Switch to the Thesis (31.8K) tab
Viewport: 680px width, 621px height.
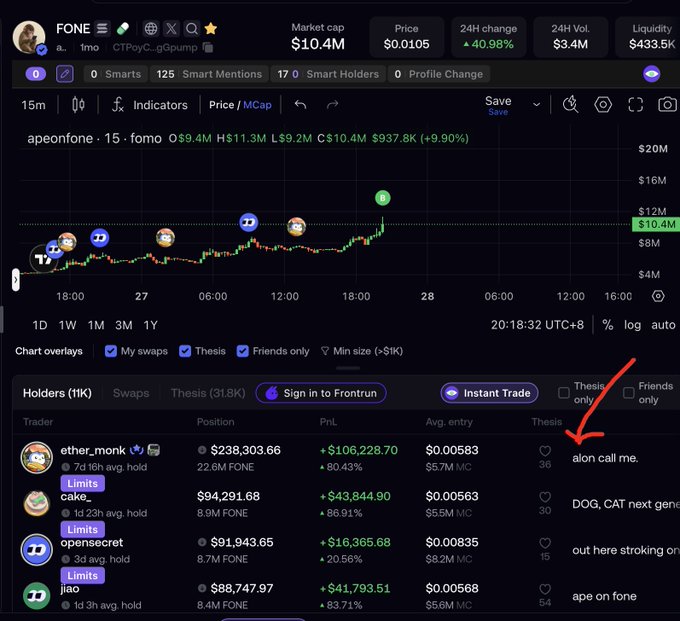tap(208, 393)
